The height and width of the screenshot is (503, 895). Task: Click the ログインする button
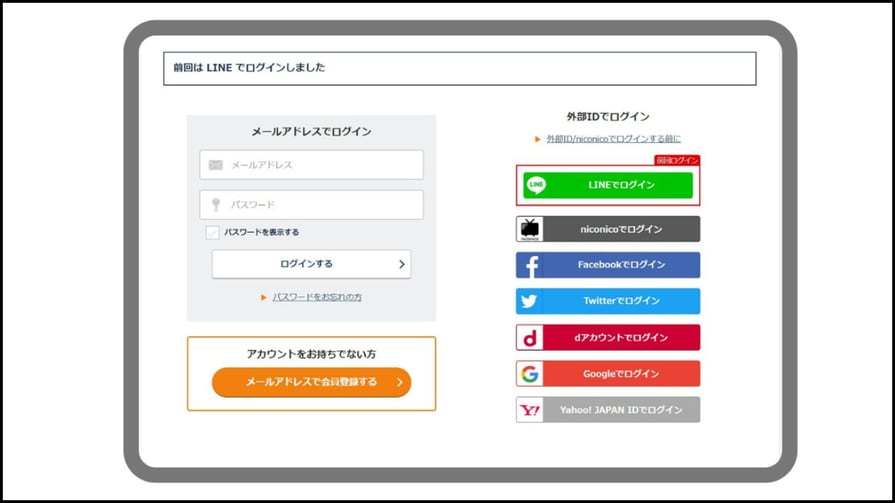(312, 264)
